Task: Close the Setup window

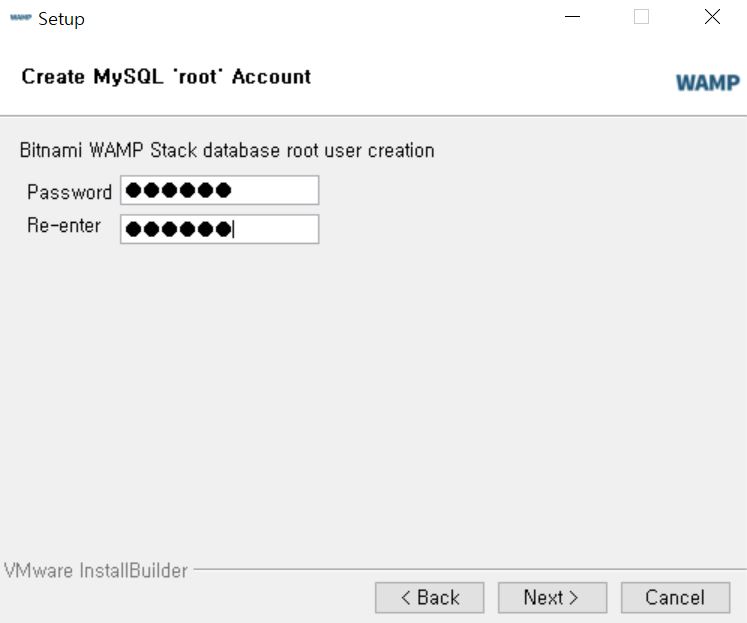Action: (x=712, y=17)
